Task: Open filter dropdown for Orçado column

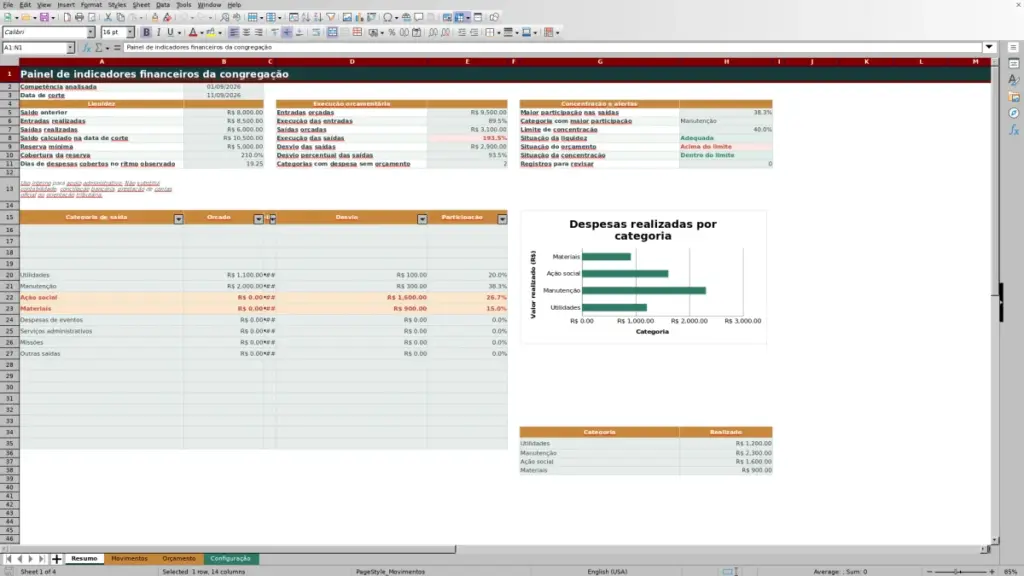Action: (x=259, y=219)
